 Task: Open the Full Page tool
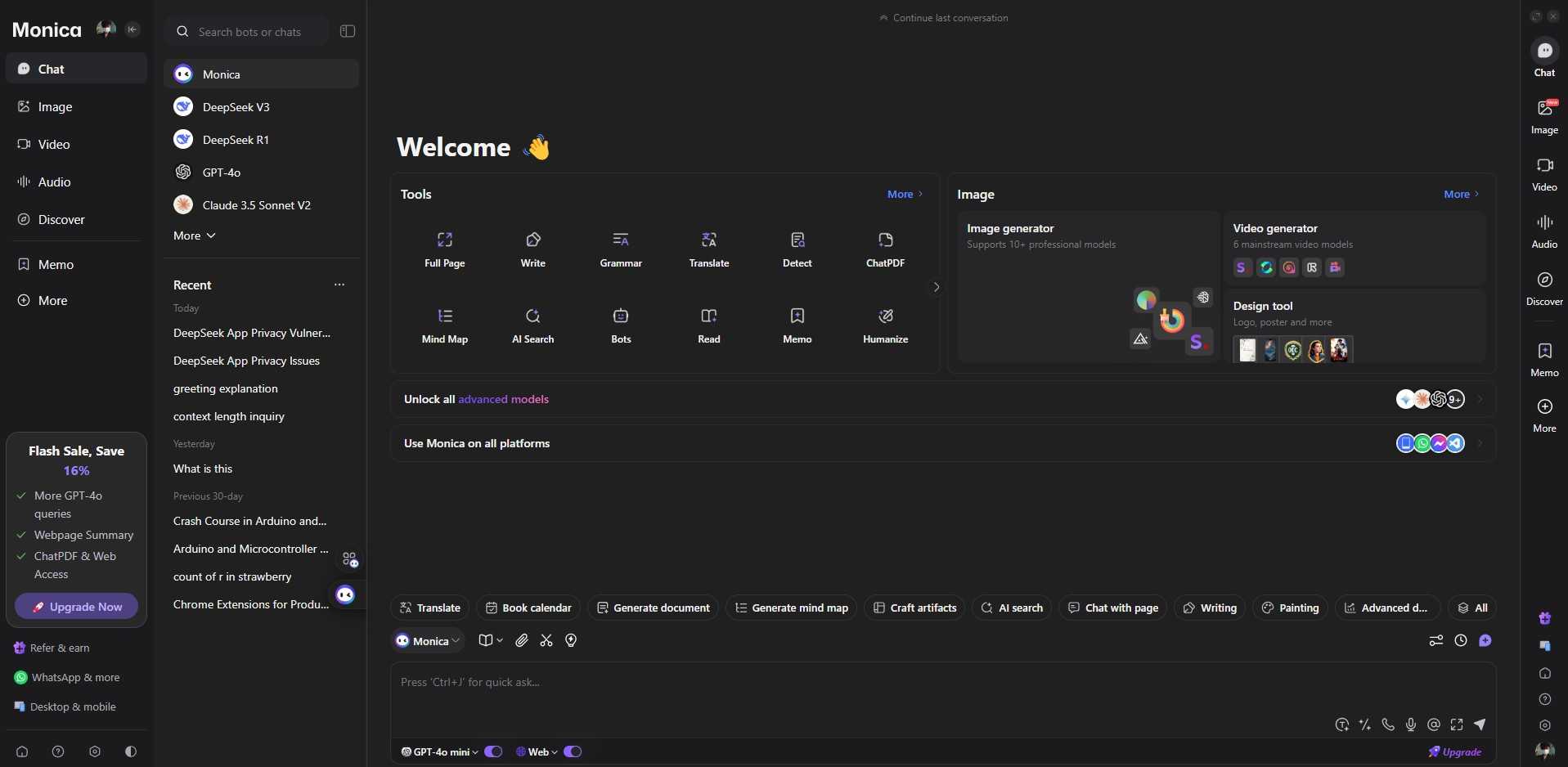click(x=444, y=249)
